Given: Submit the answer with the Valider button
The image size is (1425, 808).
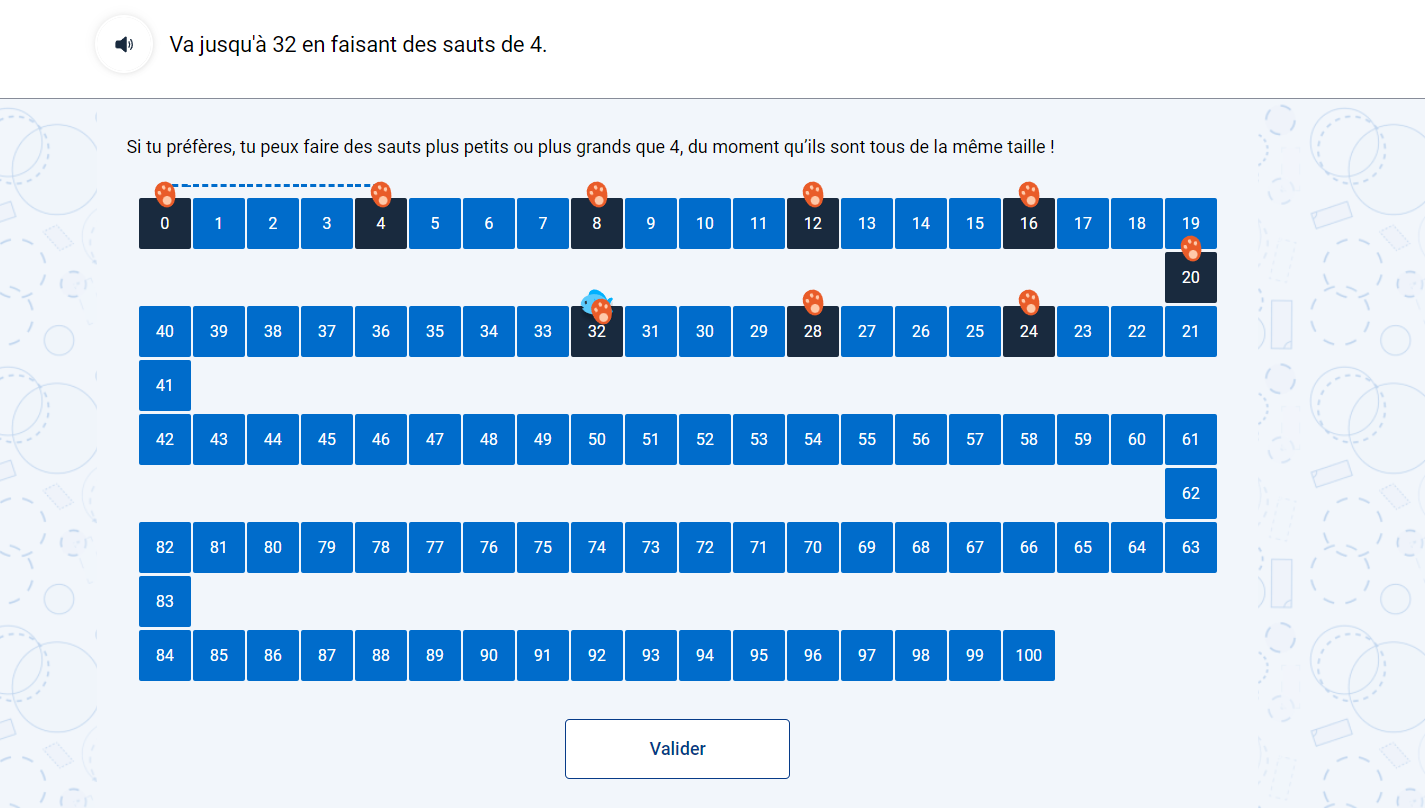Looking at the screenshot, I should (x=677, y=749).
